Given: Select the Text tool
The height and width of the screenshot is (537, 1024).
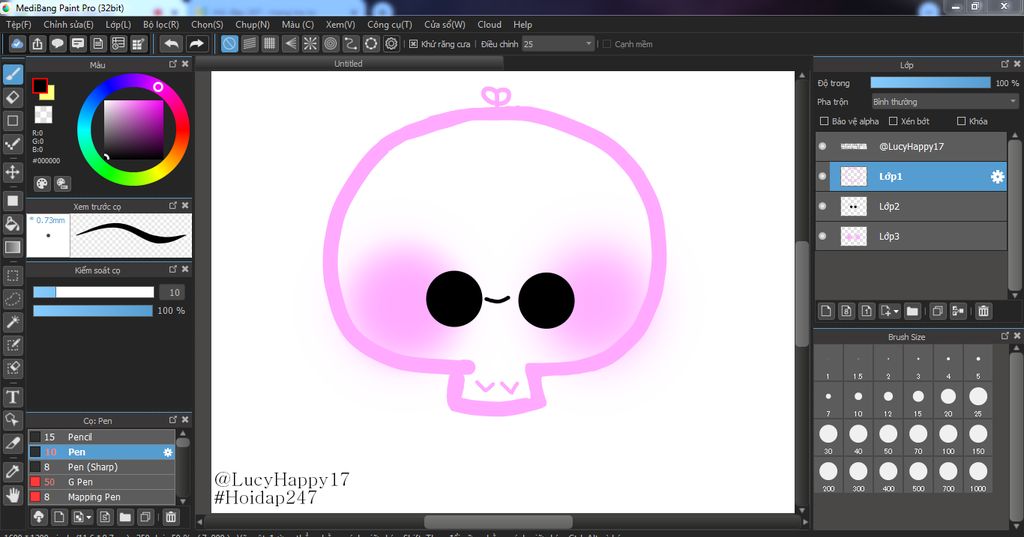Looking at the screenshot, I should point(12,397).
